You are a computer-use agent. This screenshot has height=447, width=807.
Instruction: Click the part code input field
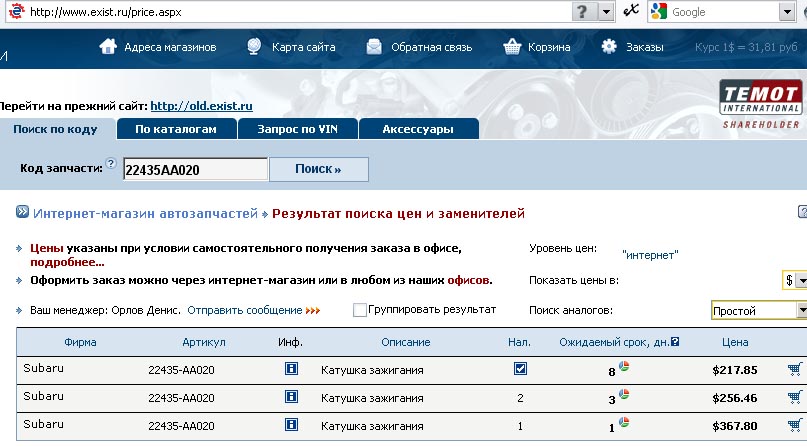194,170
